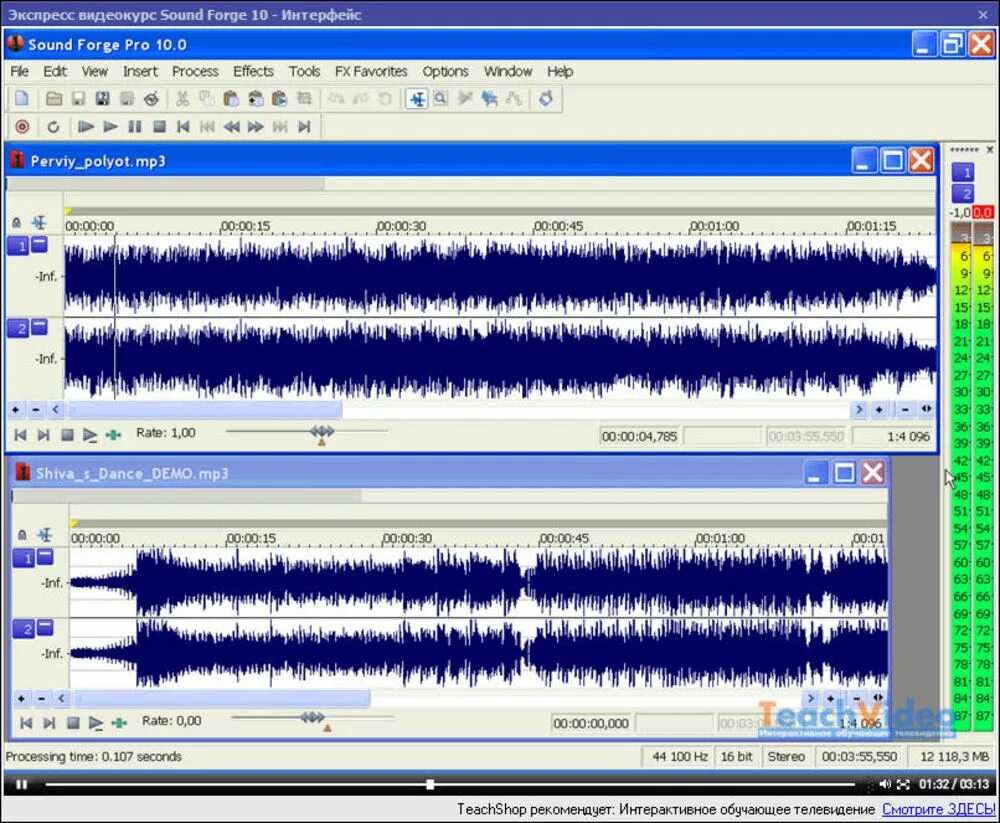
Task: Collapse channel 2 in Shiva_s_Dance window
Action: (45, 628)
